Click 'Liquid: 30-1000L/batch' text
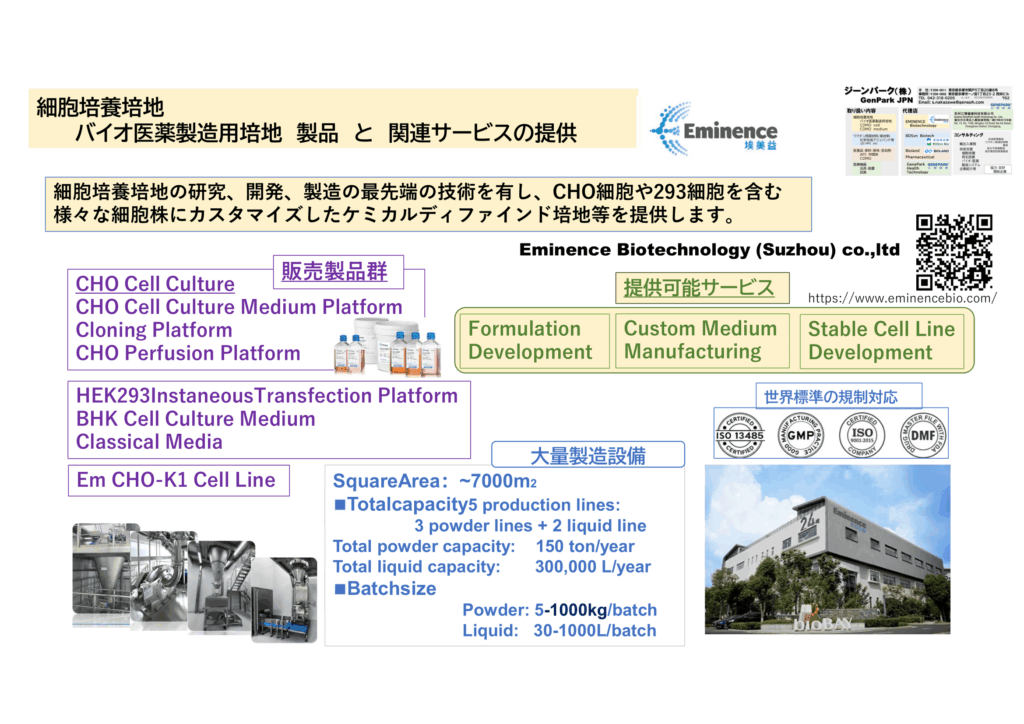 pos(560,631)
